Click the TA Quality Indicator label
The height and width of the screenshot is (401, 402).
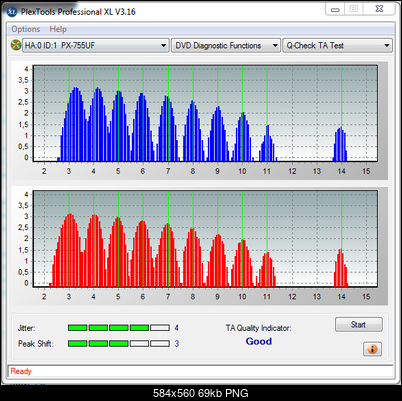258,328
